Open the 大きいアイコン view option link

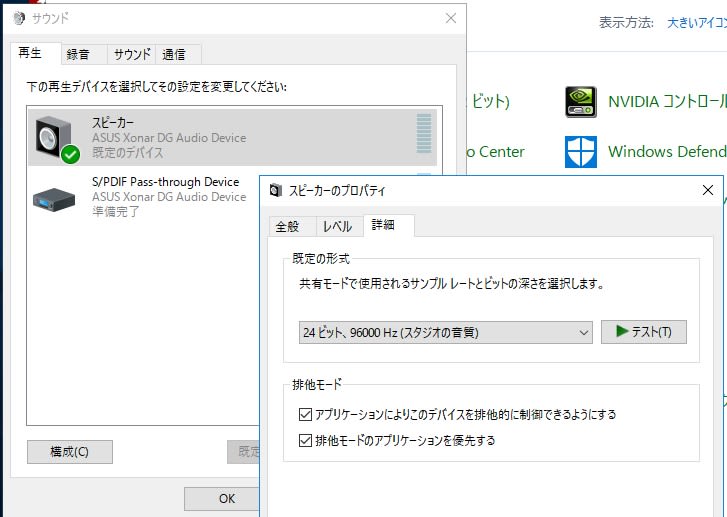(697, 22)
